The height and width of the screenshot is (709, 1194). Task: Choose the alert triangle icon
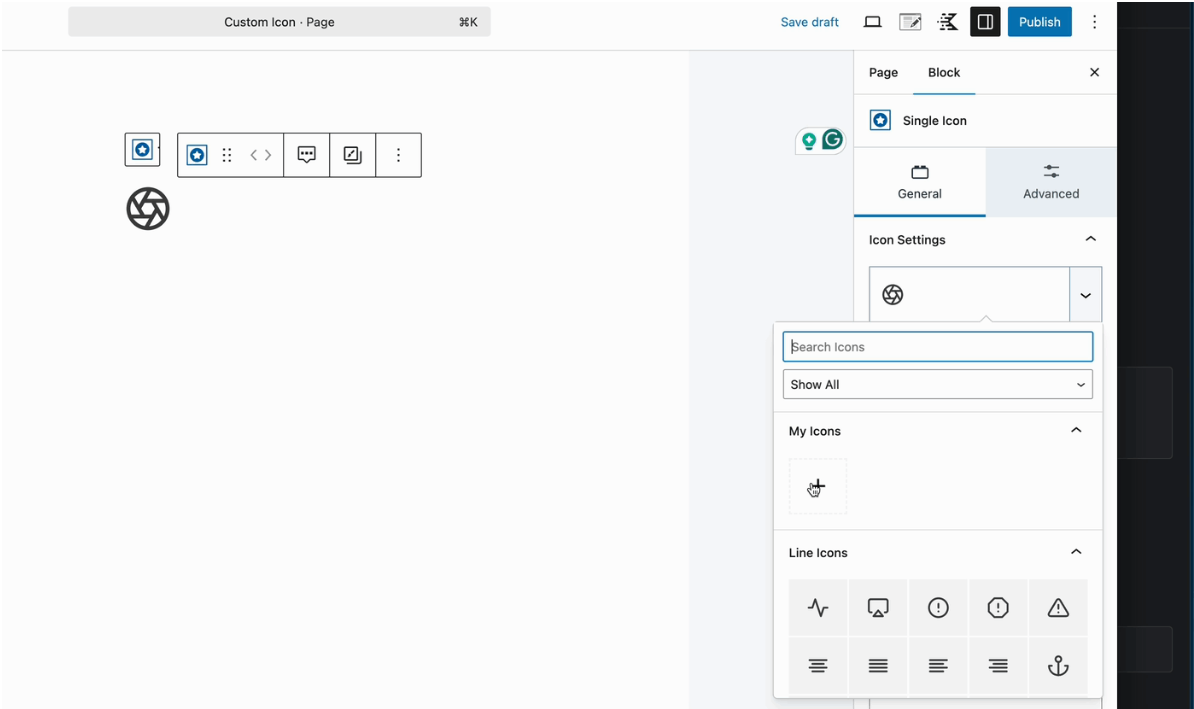point(1058,607)
